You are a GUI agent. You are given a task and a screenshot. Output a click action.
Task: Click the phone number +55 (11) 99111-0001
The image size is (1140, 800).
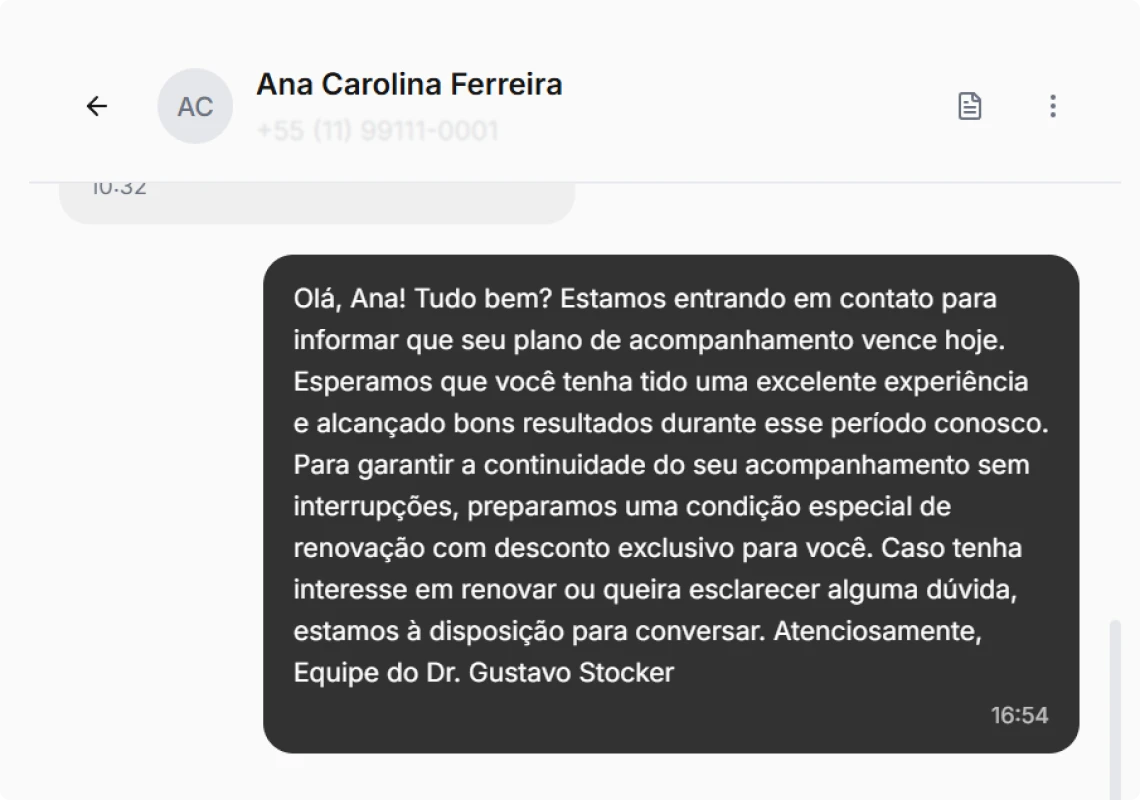pyautogui.click(x=376, y=130)
